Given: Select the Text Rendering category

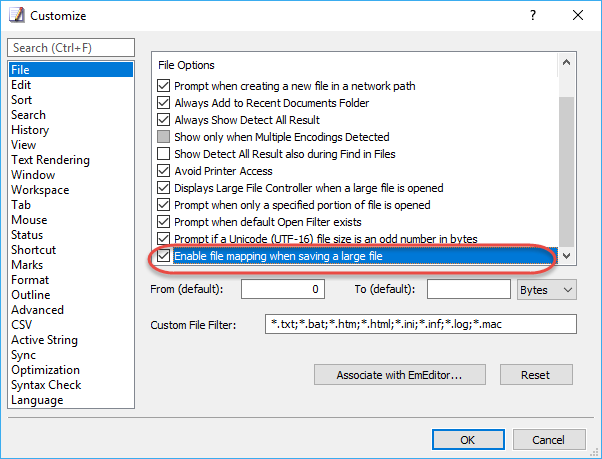Looking at the screenshot, I should click(50, 160).
